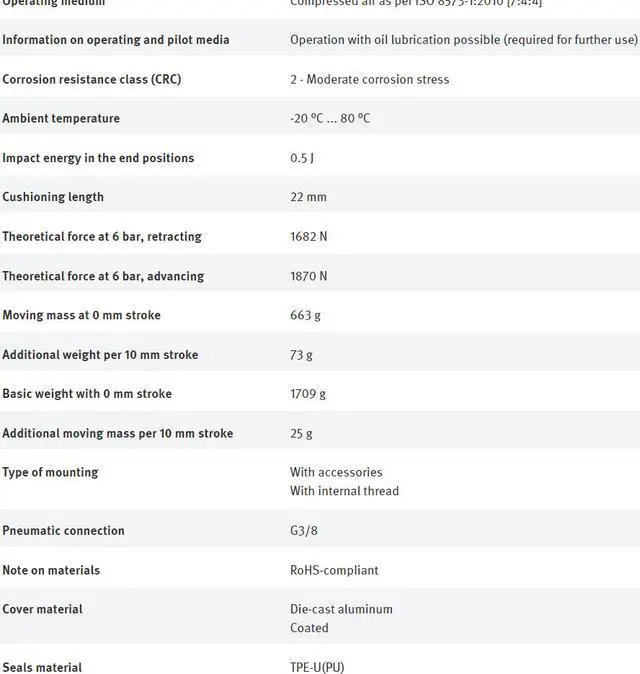Click the "Cushioning length" label

pos(53,197)
